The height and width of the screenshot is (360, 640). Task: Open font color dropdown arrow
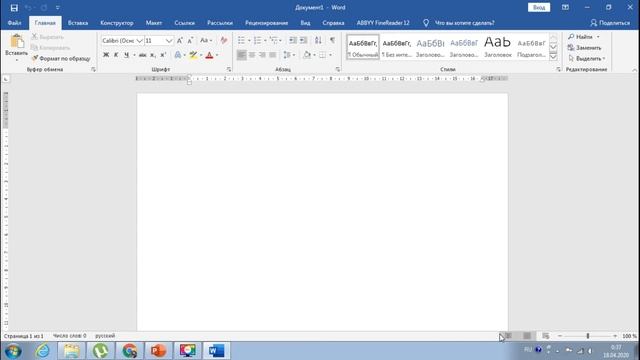217,55
